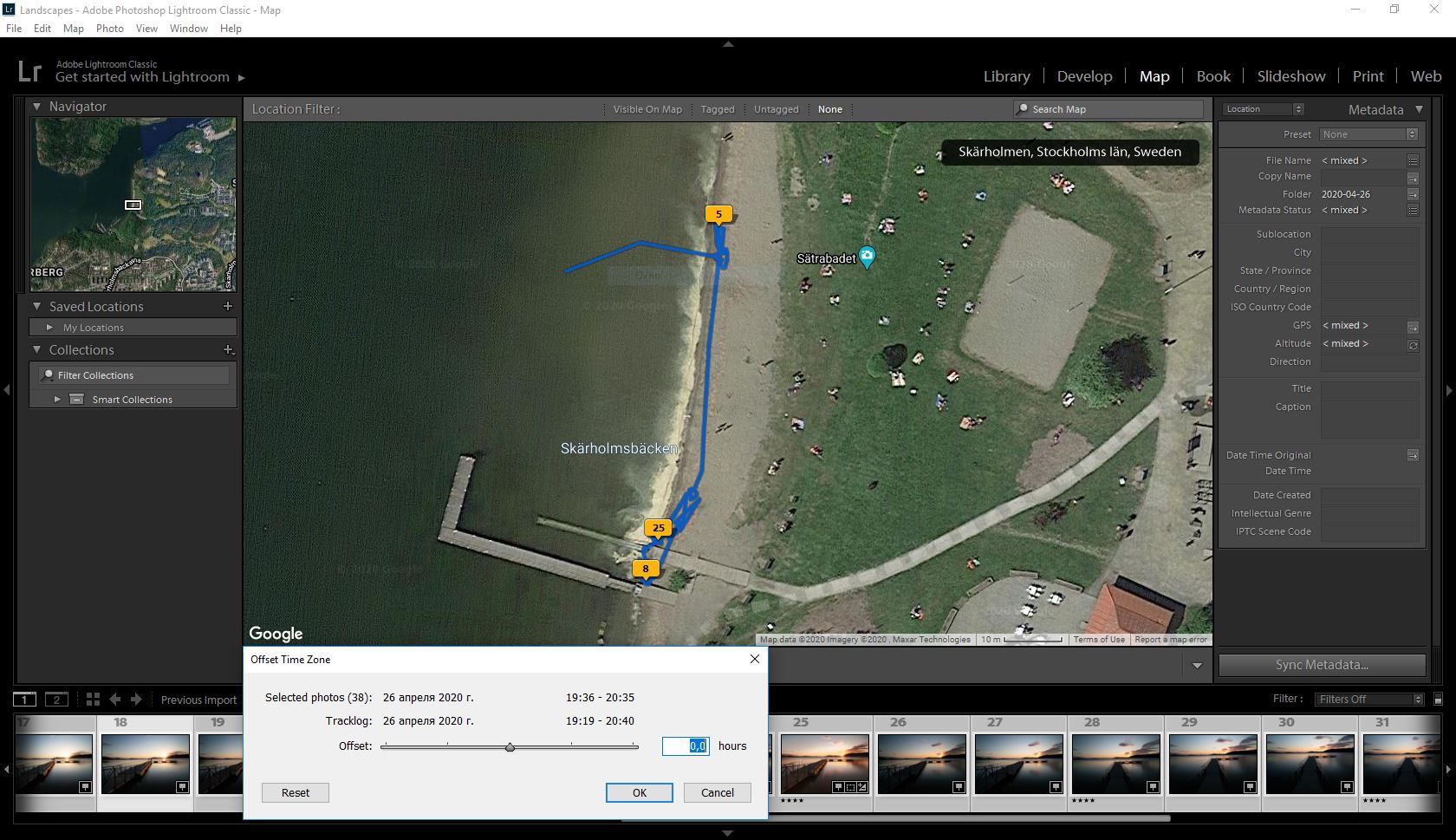The image size is (1456, 840).
Task: Switch to the Library module
Action: (x=1007, y=76)
